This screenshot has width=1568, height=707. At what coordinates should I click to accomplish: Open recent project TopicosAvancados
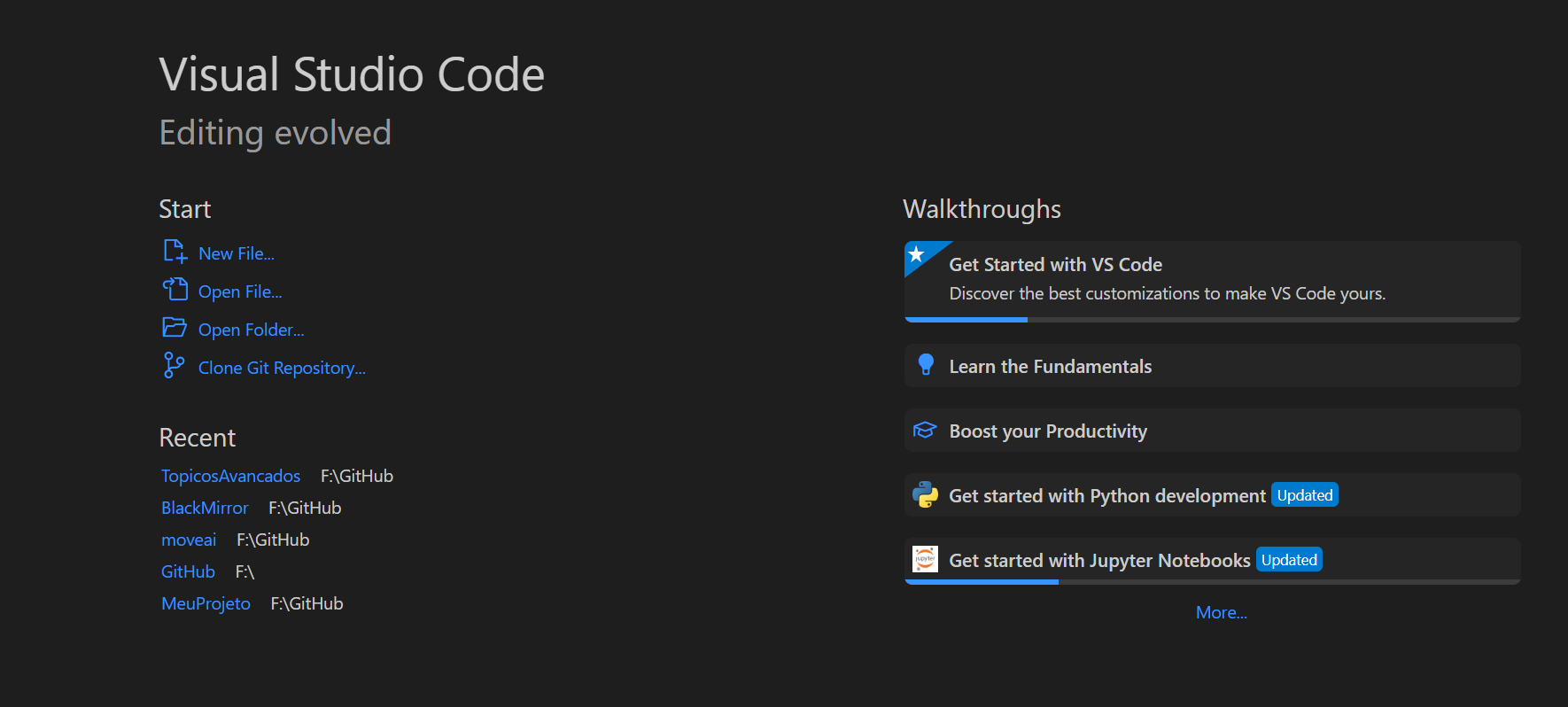coord(230,476)
